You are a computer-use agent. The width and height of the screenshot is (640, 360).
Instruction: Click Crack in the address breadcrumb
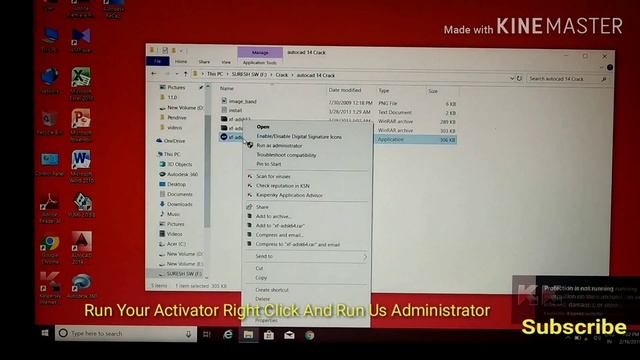[282, 75]
